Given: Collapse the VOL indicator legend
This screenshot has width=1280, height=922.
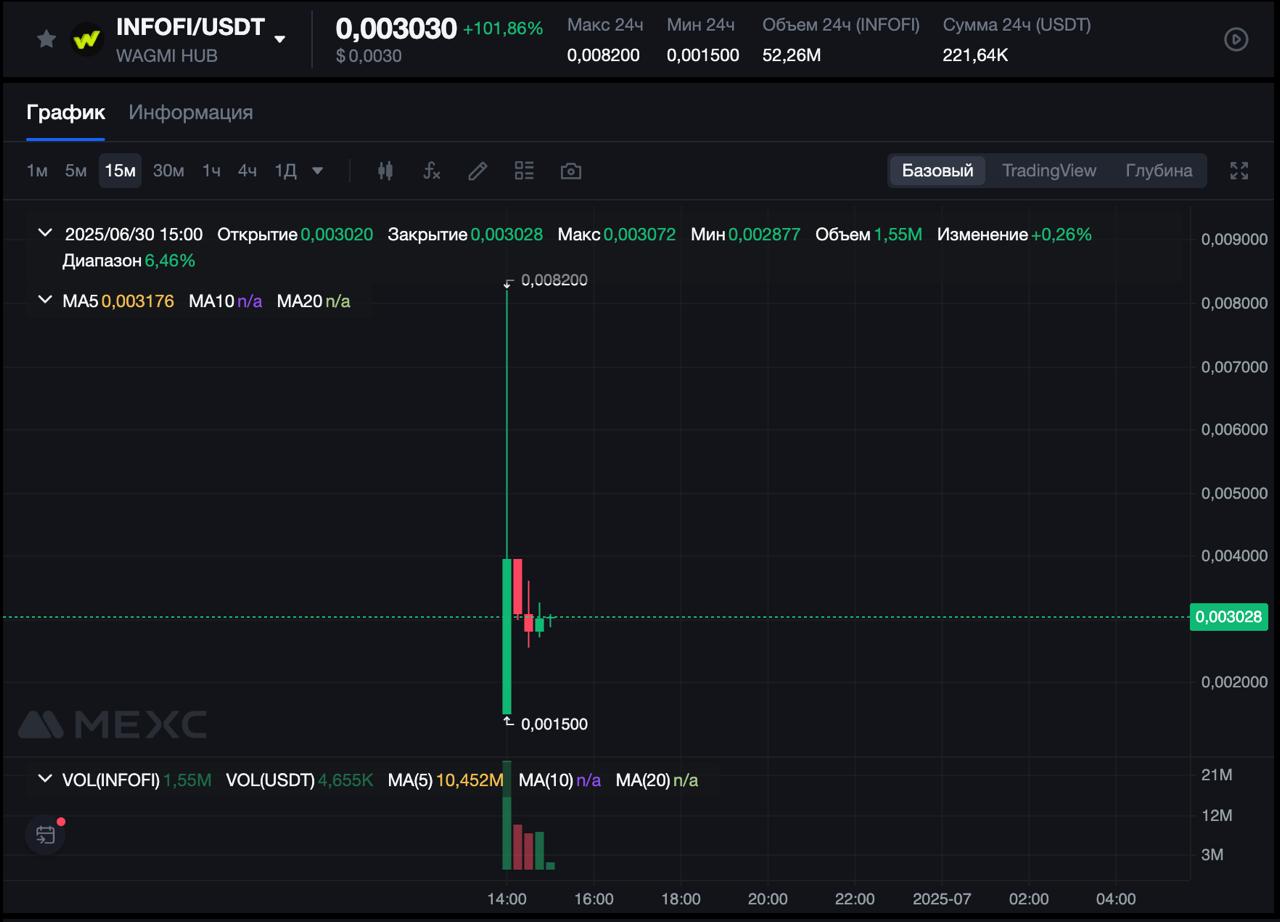Looking at the screenshot, I should (x=44, y=778).
